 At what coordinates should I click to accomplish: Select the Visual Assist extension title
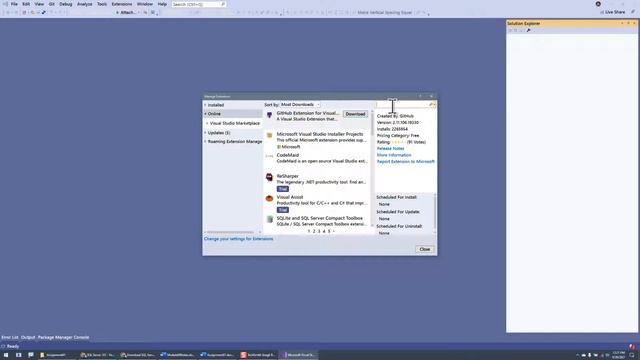[290, 197]
